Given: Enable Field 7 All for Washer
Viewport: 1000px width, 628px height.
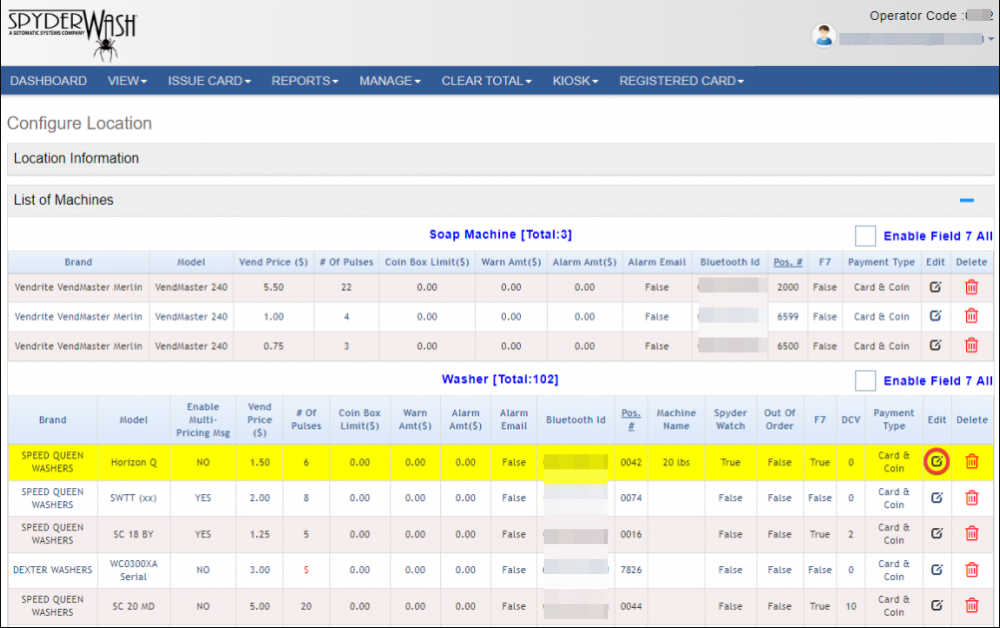Looking at the screenshot, I should pyautogui.click(x=865, y=380).
